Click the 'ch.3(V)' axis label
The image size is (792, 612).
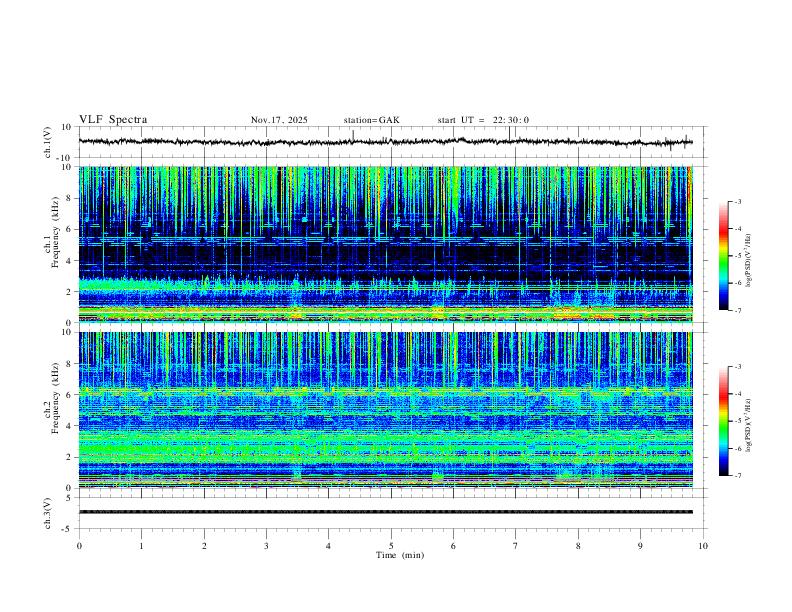(48, 514)
